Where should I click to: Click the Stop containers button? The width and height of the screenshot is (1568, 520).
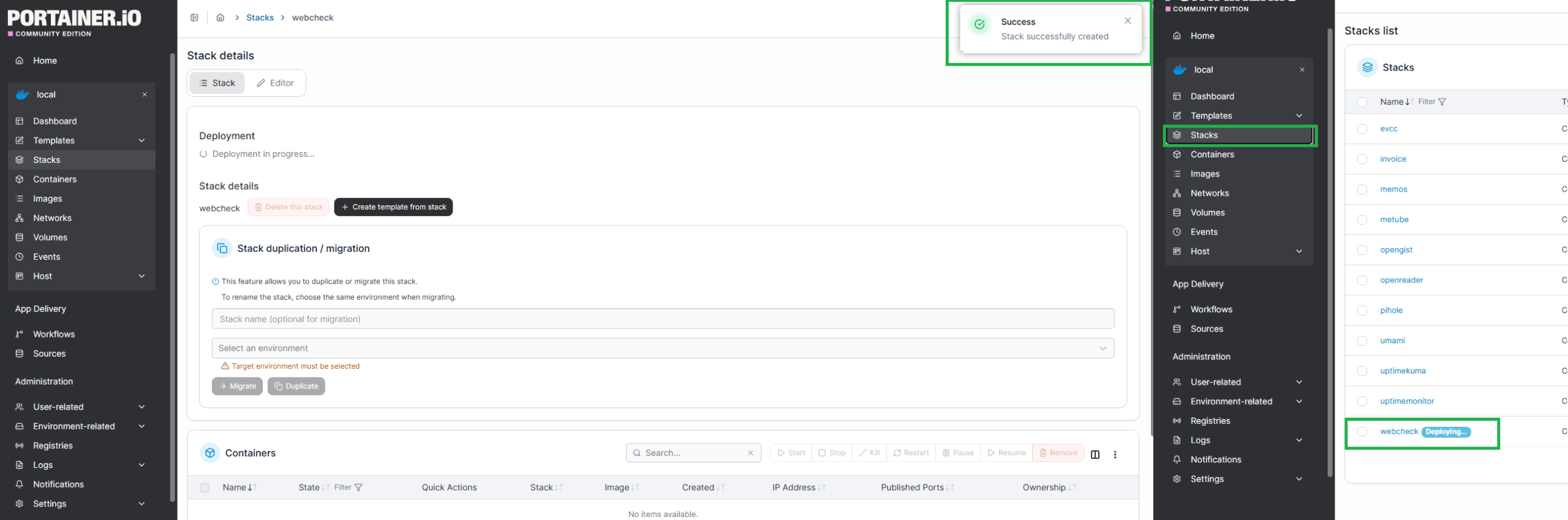point(832,453)
